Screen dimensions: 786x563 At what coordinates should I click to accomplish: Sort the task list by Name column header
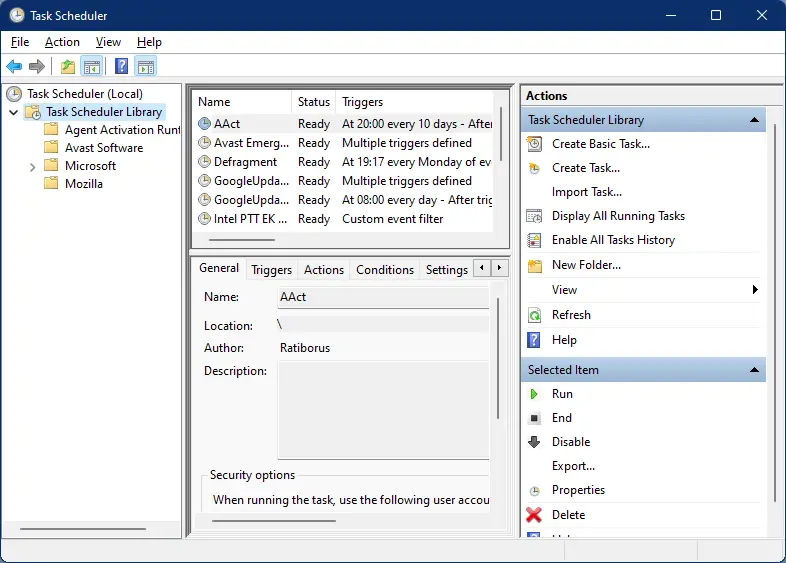[242, 102]
